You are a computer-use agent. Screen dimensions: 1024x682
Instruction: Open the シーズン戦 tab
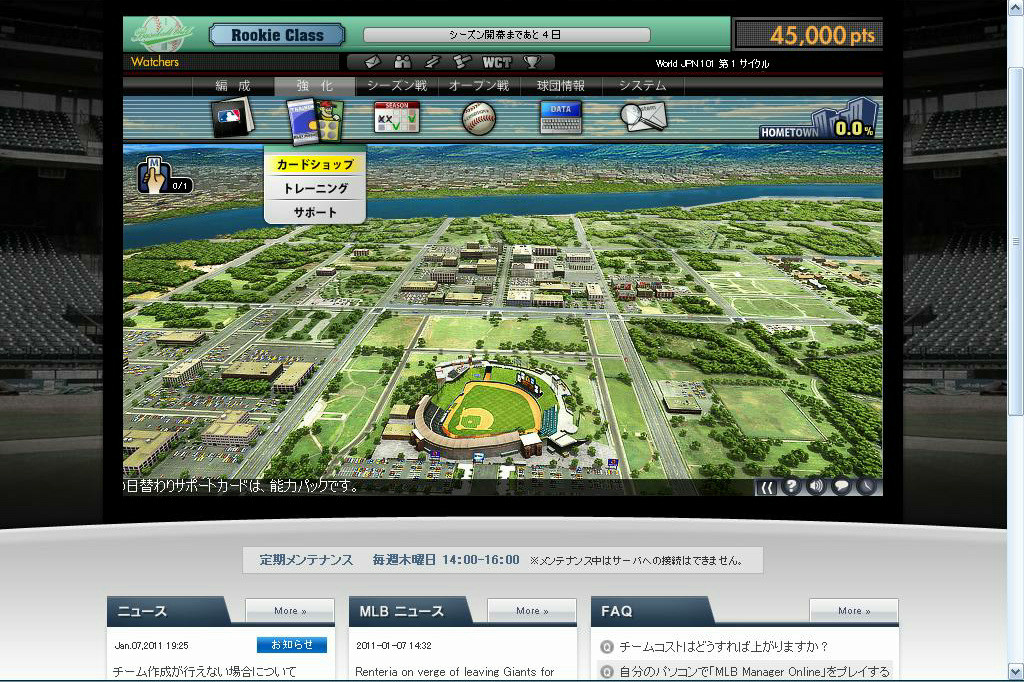(397, 86)
